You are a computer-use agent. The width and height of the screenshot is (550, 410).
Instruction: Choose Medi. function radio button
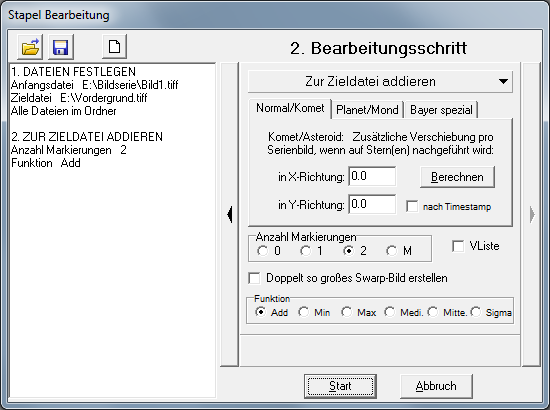point(389,312)
